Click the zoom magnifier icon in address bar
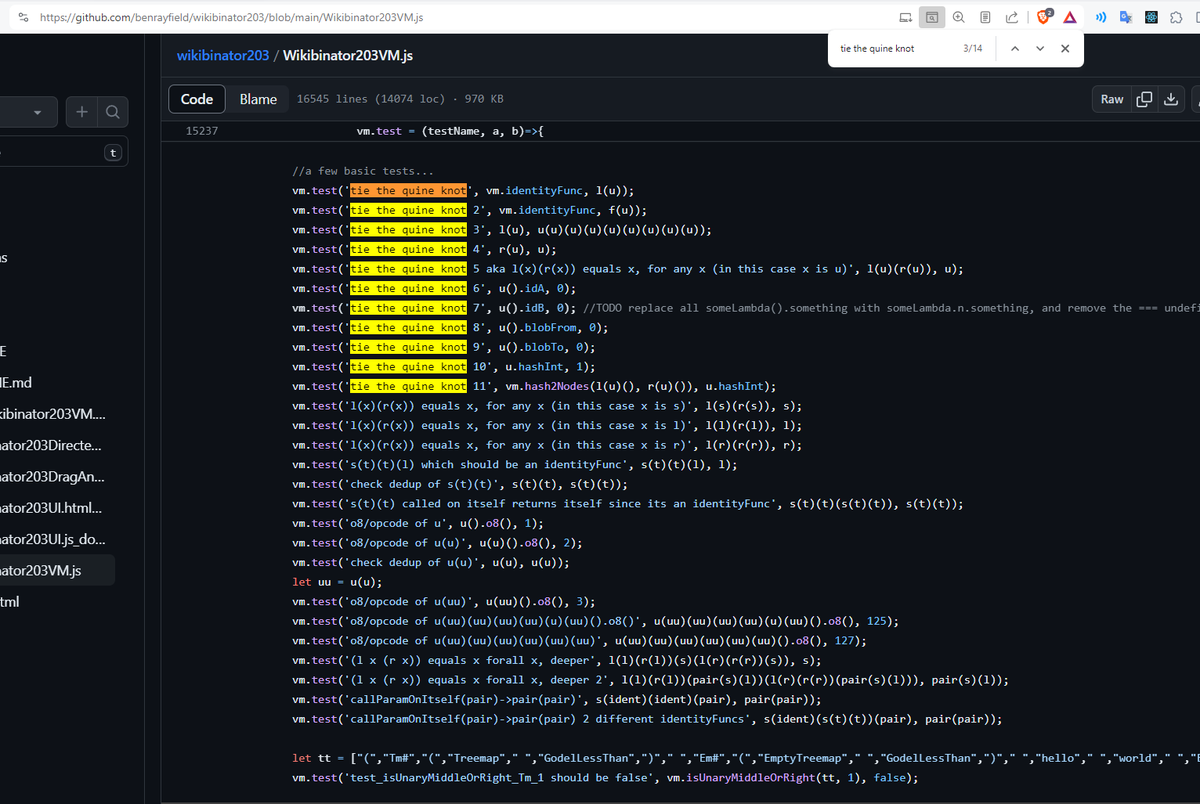1200x804 pixels. [x=959, y=18]
